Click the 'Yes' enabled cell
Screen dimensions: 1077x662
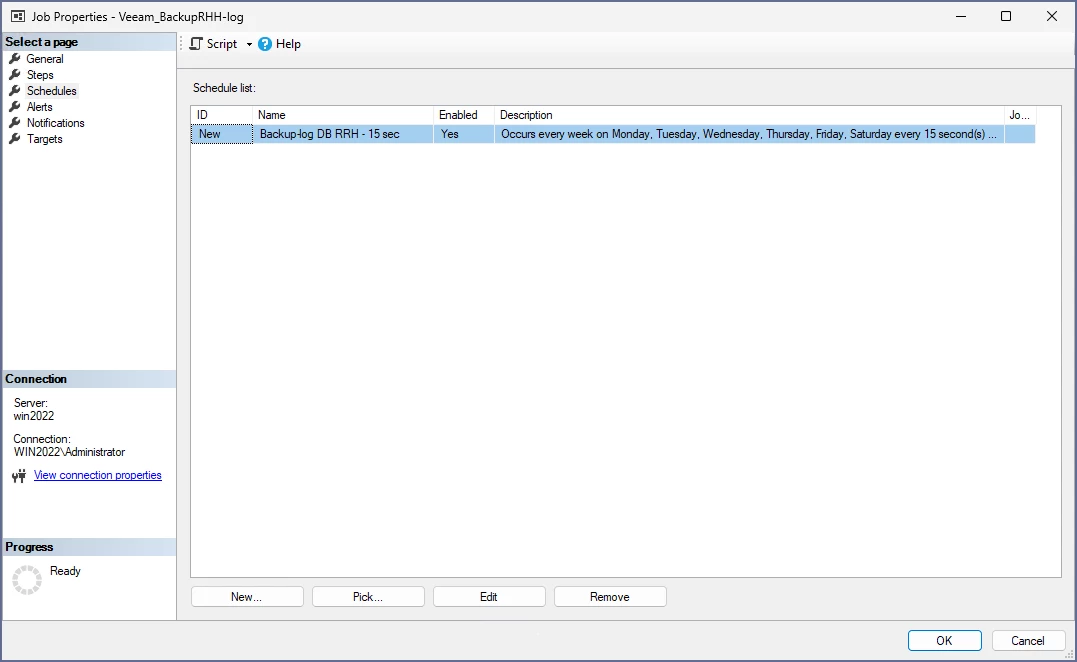click(x=464, y=134)
